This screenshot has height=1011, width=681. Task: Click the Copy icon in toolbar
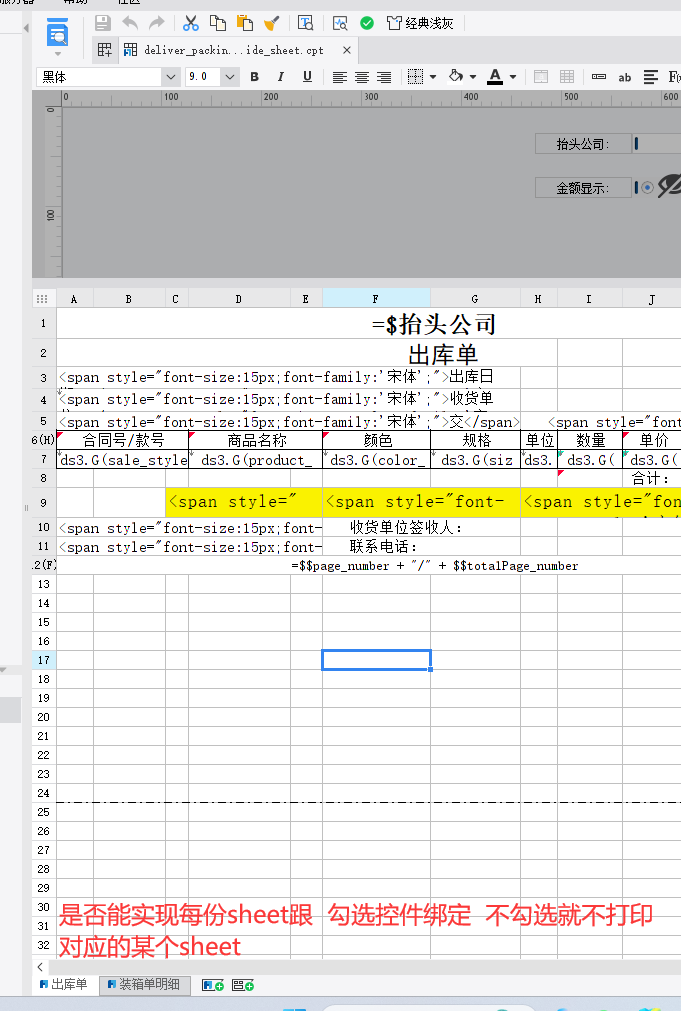pyautogui.click(x=218, y=23)
